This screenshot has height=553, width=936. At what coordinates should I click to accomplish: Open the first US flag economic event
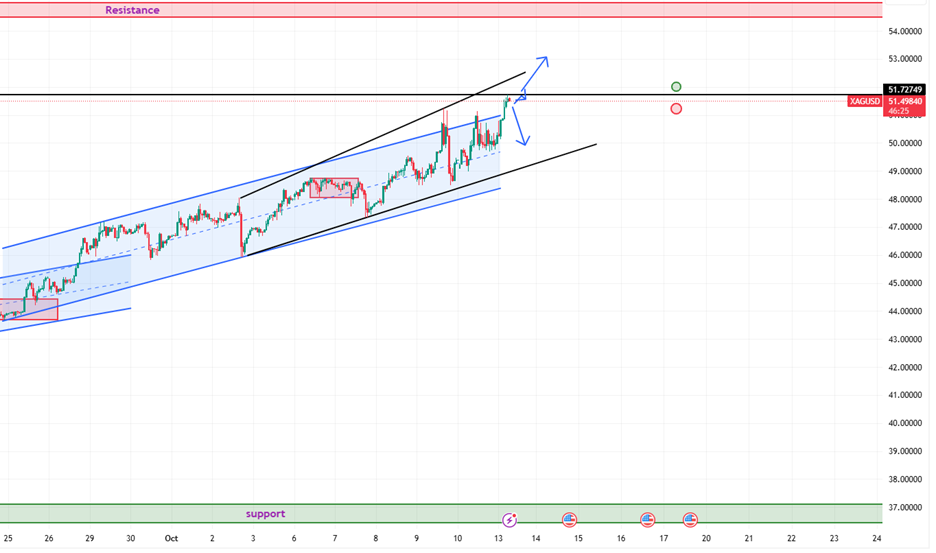point(570,520)
